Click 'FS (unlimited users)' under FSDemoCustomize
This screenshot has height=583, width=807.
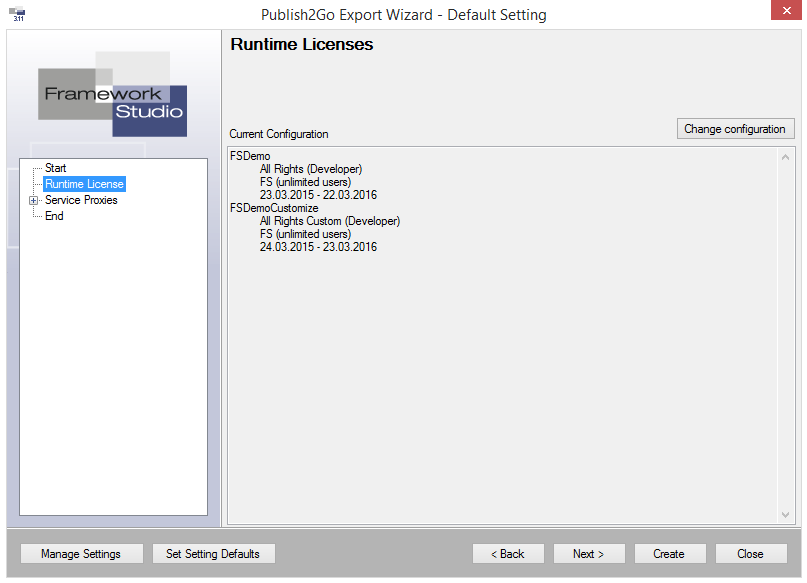306,234
